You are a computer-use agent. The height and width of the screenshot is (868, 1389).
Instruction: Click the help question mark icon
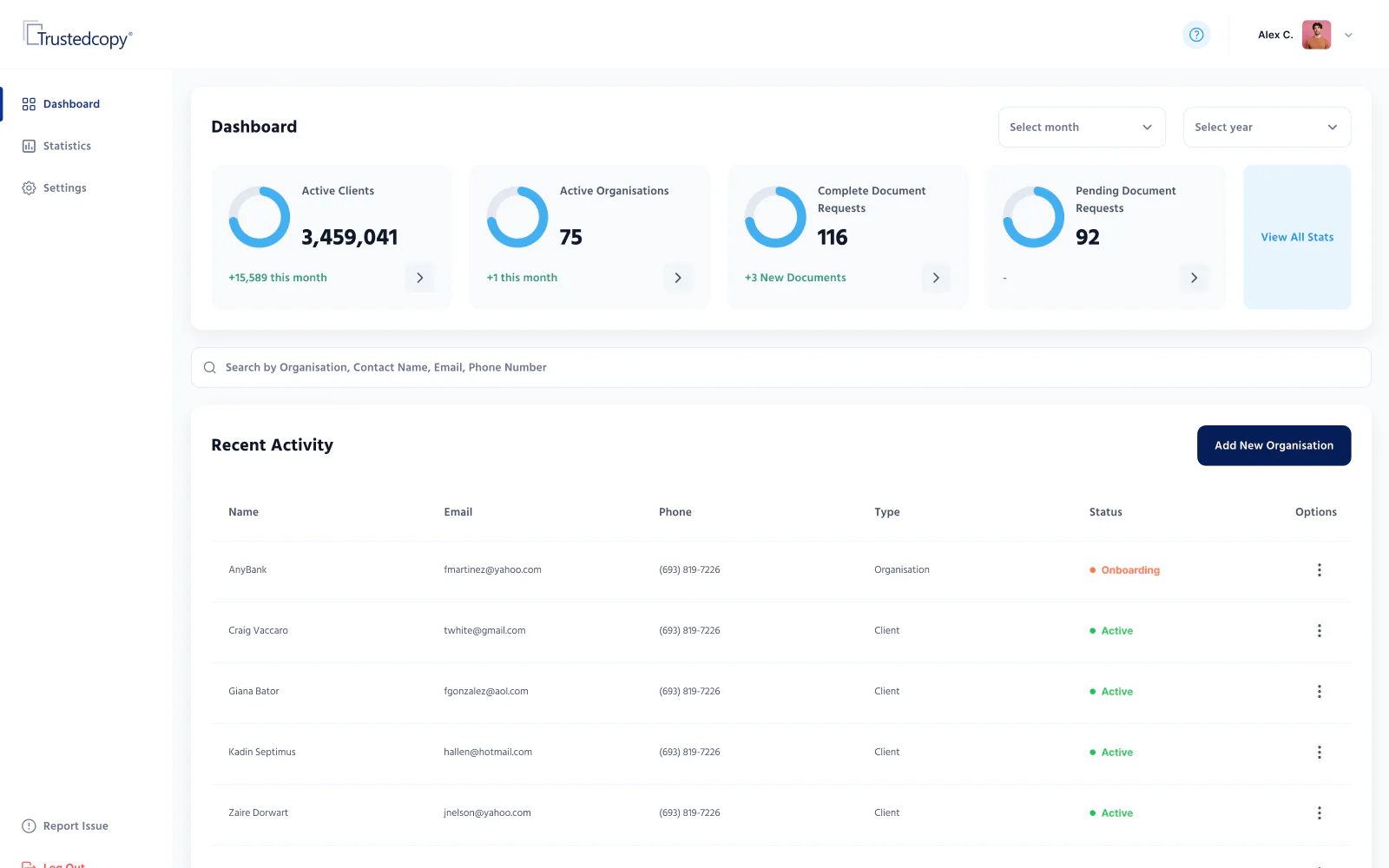(1196, 35)
